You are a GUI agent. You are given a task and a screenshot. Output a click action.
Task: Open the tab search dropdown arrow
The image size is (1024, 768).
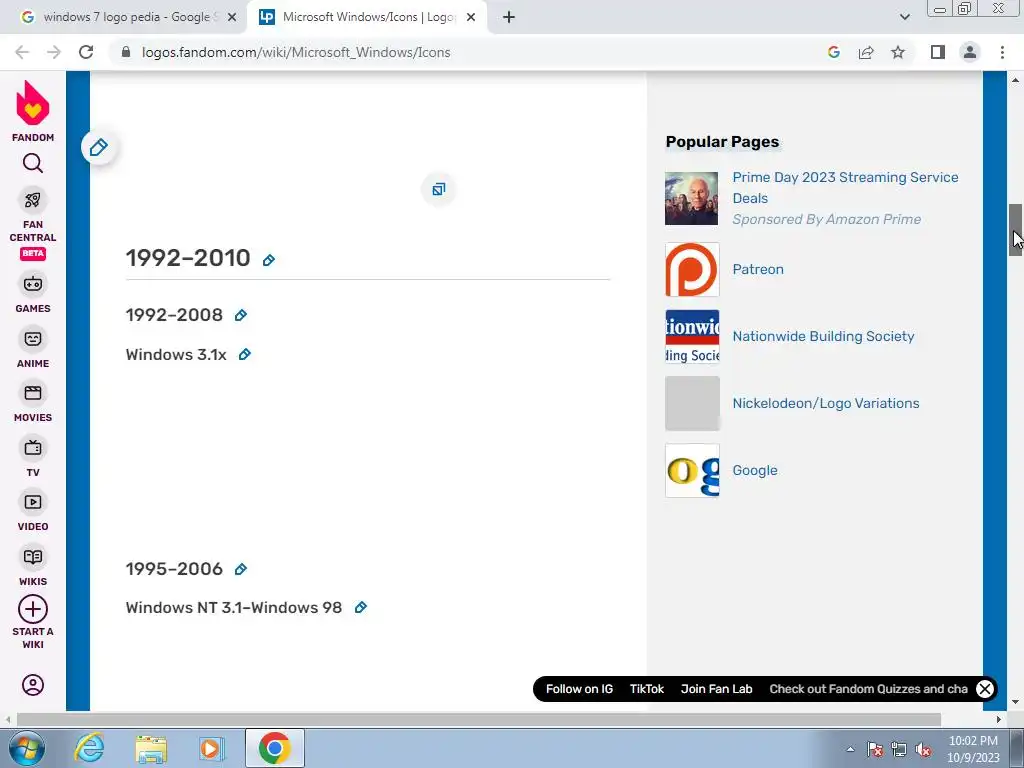click(904, 17)
